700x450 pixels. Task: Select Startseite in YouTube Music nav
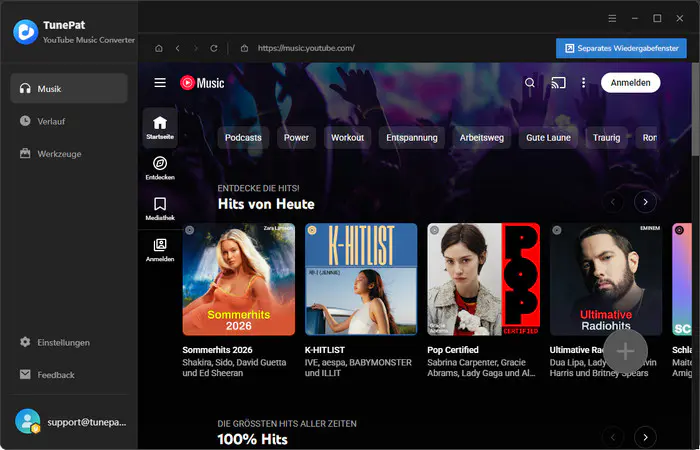[x=160, y=128]
